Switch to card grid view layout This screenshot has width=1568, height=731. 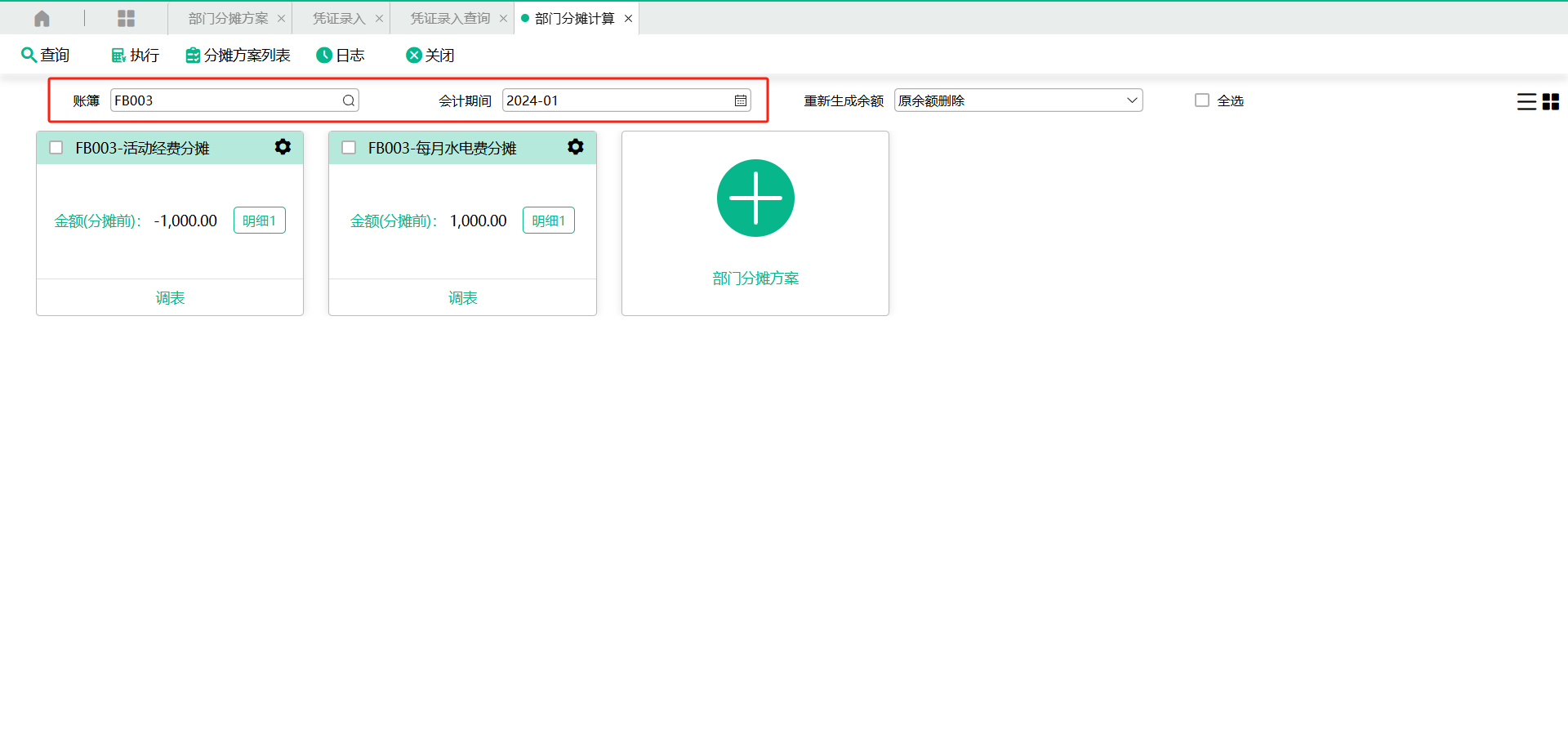click(1551, 101)
